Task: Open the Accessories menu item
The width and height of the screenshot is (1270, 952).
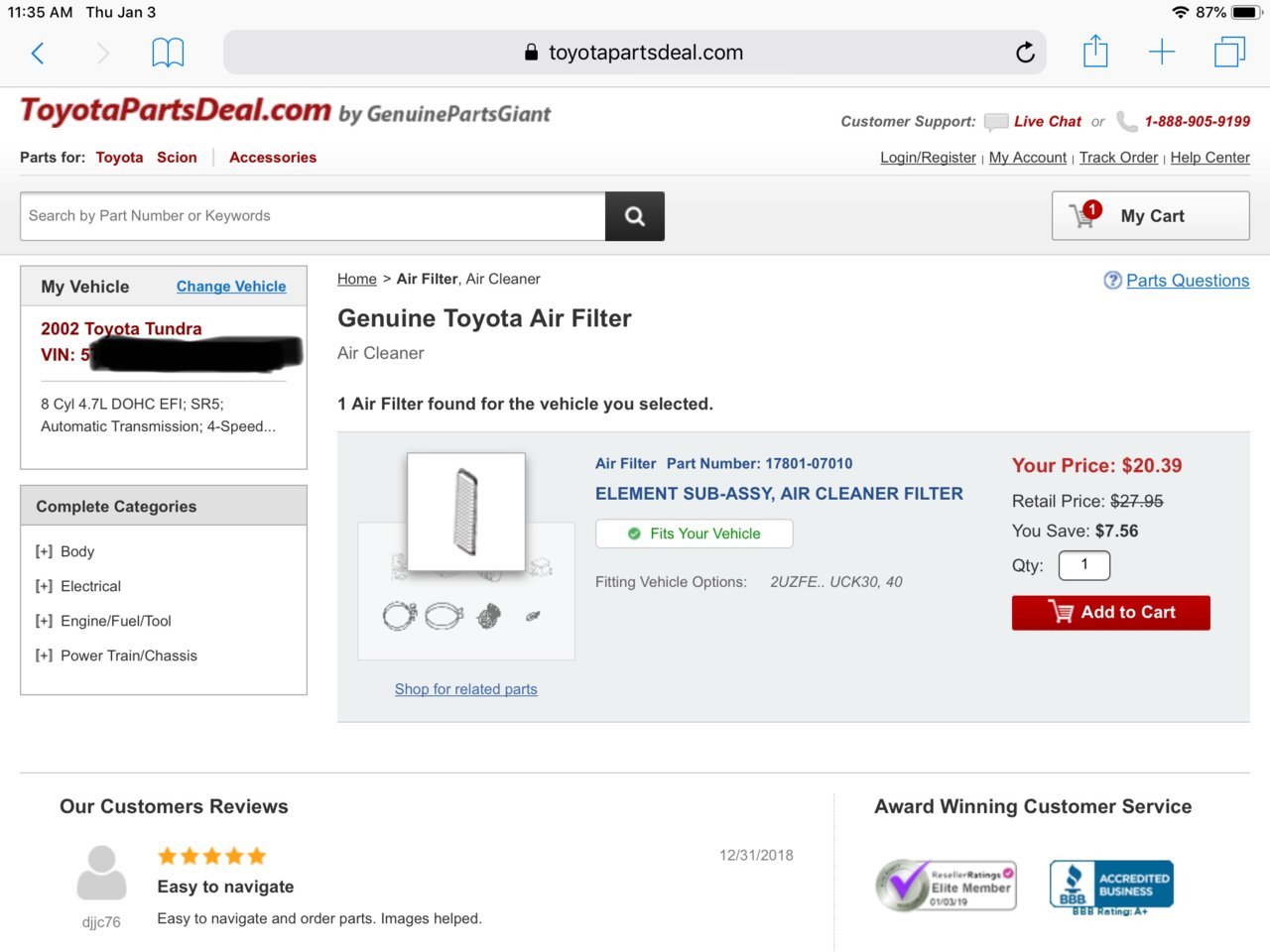Action: (x=273, y=158)
